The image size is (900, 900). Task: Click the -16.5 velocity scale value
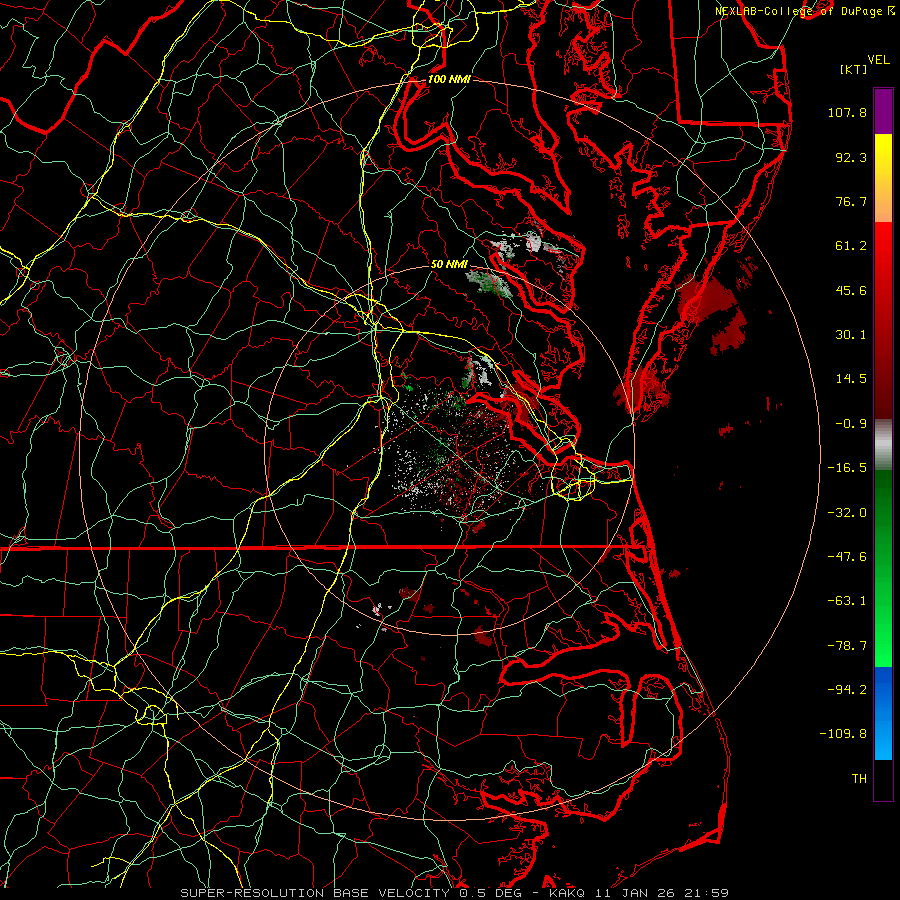tap(847, 468)
